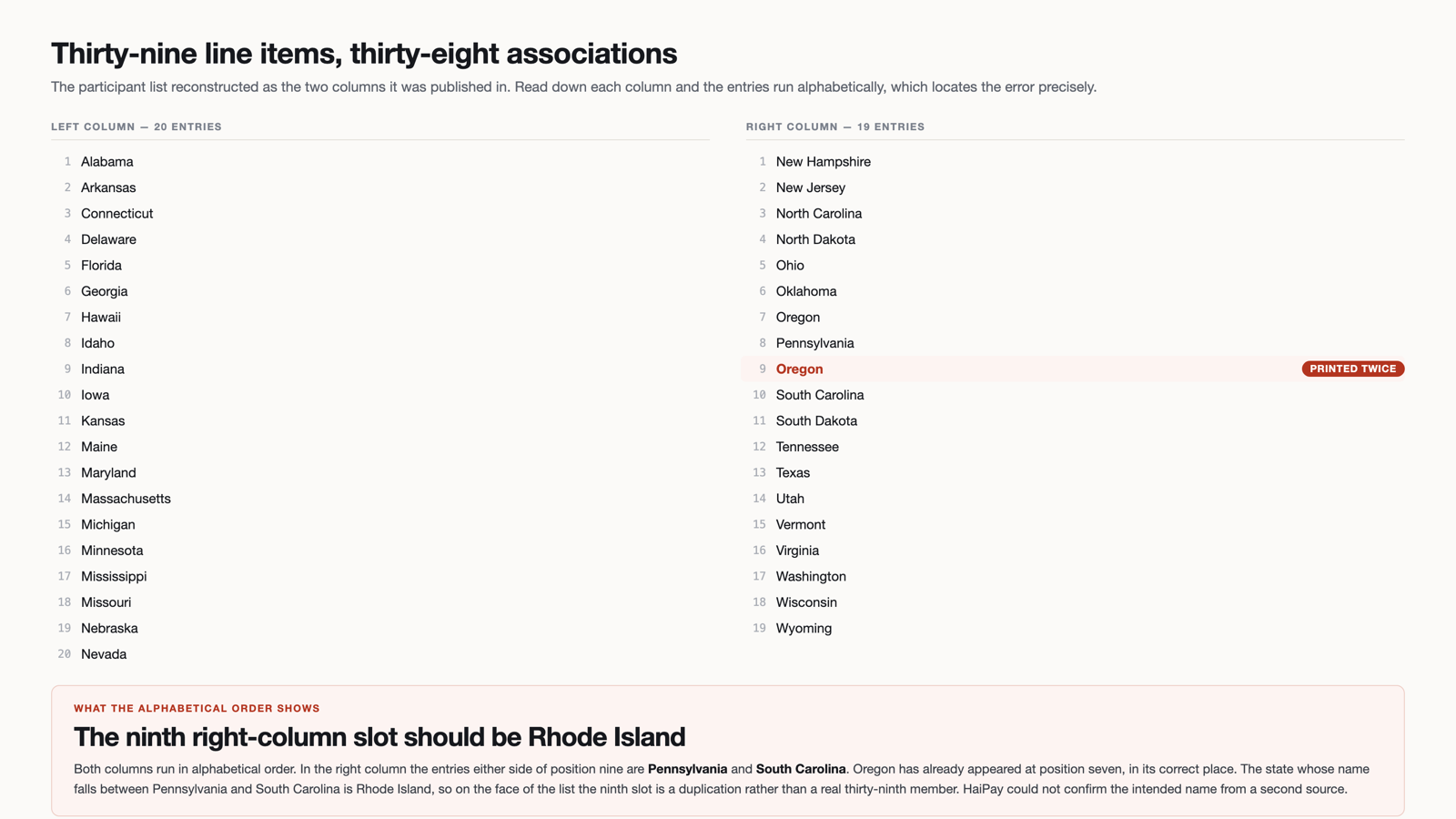
Task: Click New Hampshire in right column
Action: [823, 162]
